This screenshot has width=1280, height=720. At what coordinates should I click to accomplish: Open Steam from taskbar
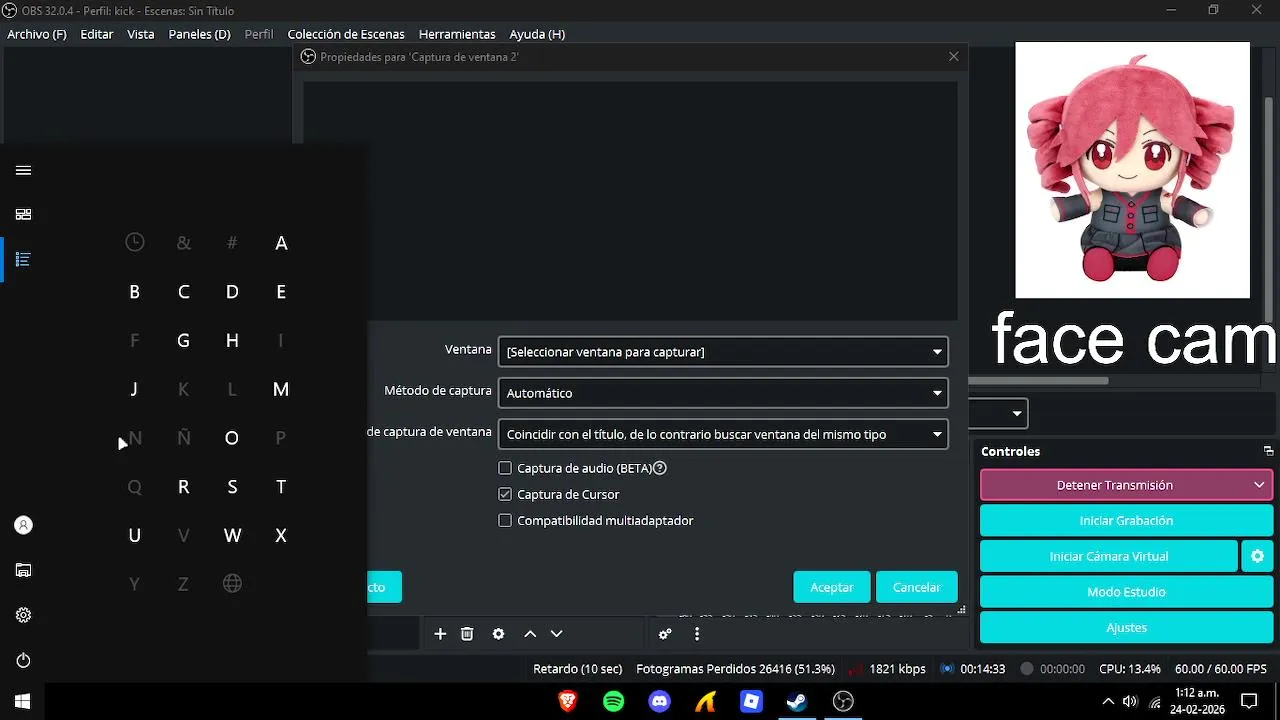[x=797, y=701]
